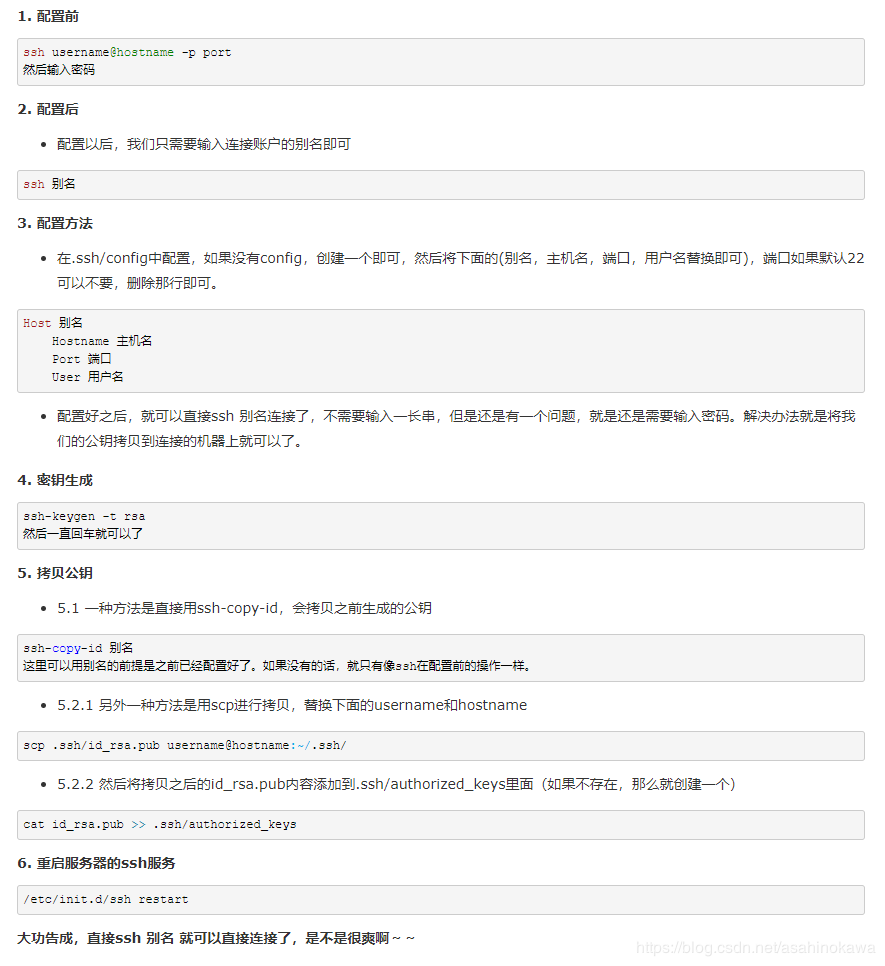This screenshot has width=885, height=966.
Task: Click the bullet line "5.1 一种方法是直接用ssh-copy-id"
Action: click(244, 608)
